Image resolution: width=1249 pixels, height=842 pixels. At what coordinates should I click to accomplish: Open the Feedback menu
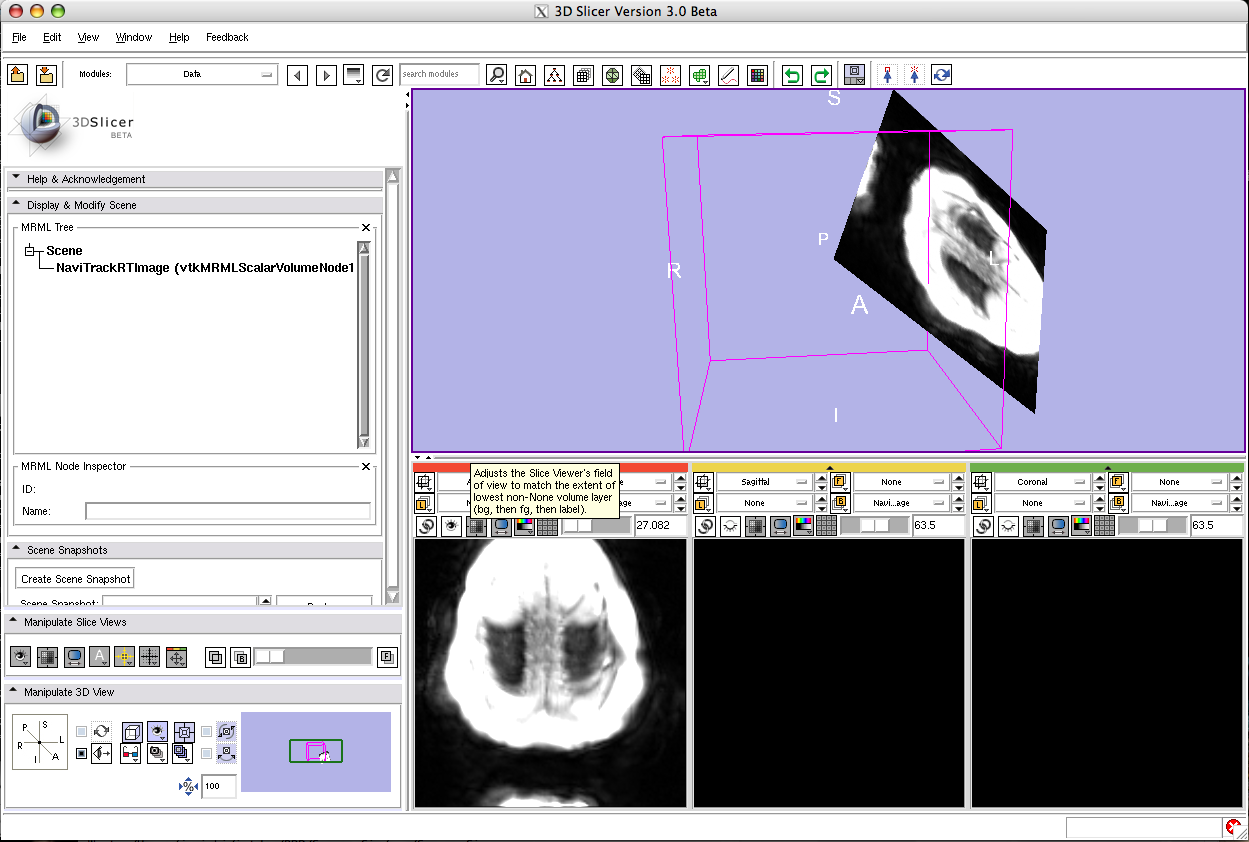tap(227, 37)
